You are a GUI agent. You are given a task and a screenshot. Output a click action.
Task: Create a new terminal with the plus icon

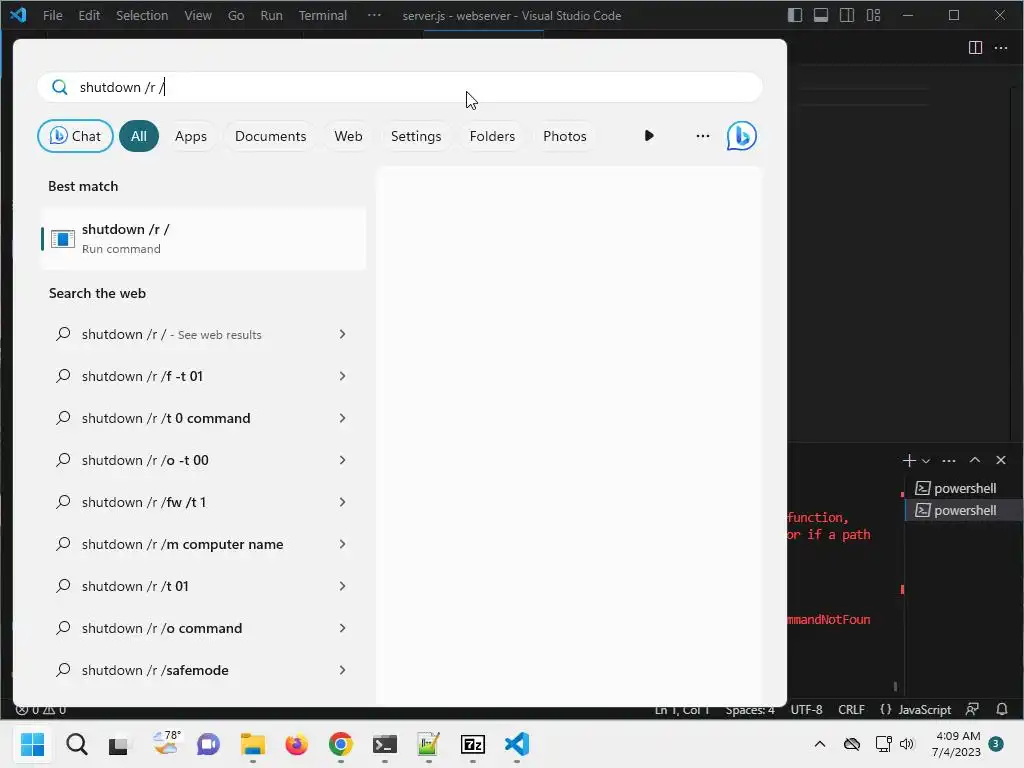click(x=908, y=460)
